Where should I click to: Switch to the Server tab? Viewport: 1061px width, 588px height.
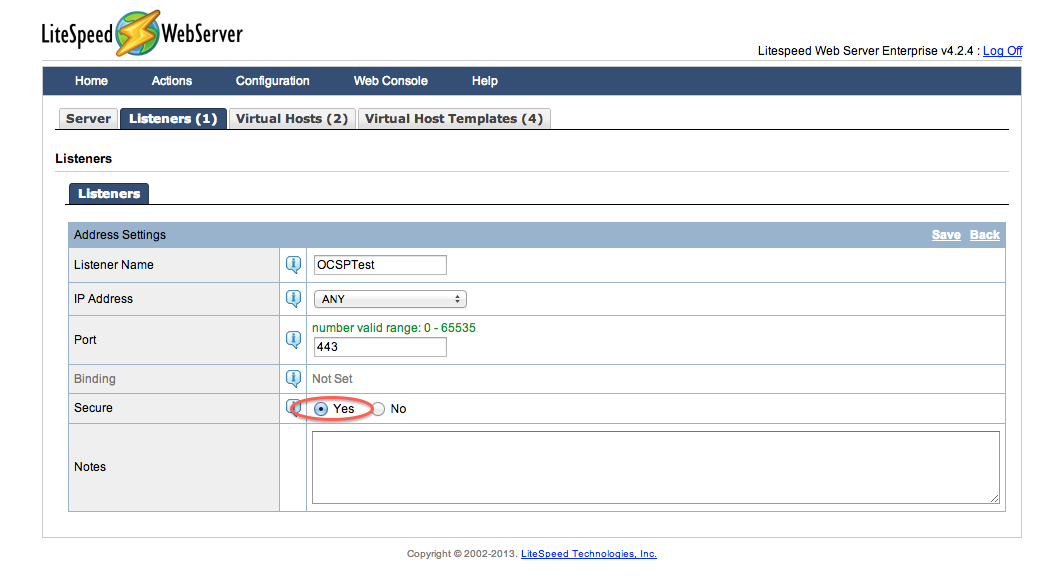click(x=88, y=118)
